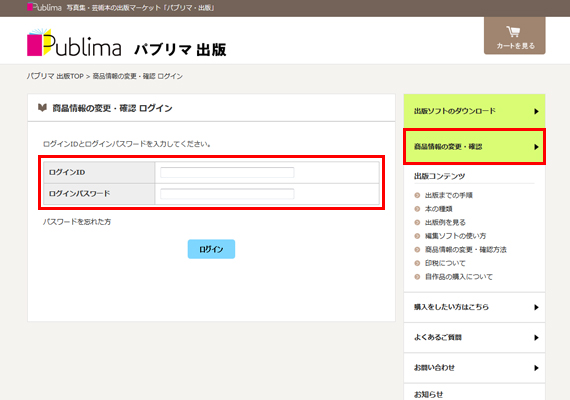Click arrow on 購入をしたい方はこちら row

tap(536, 307)
